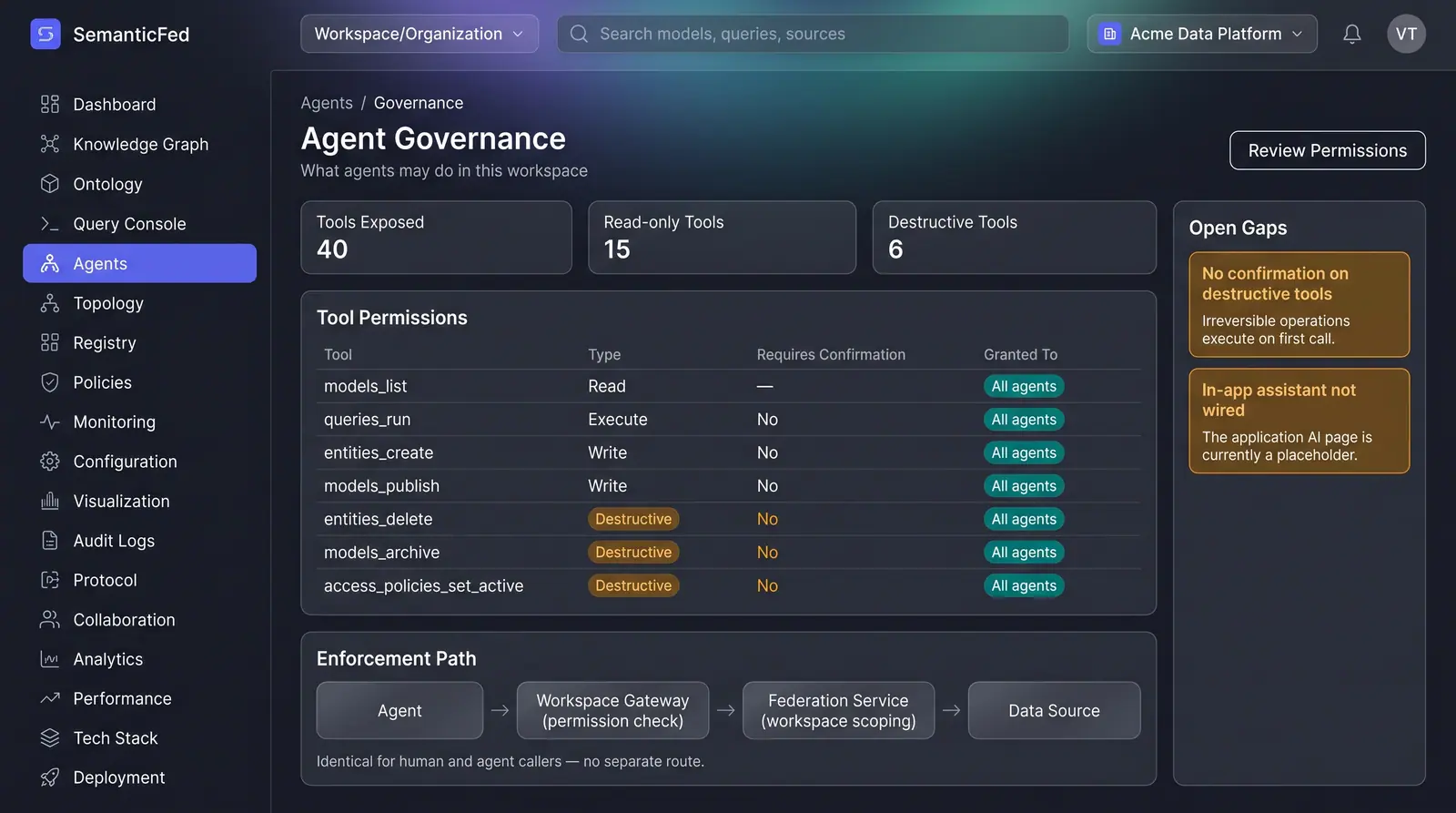Screen dimensions: 1456x813
Task: Navigate to Query Console
Action: [139, 223]
